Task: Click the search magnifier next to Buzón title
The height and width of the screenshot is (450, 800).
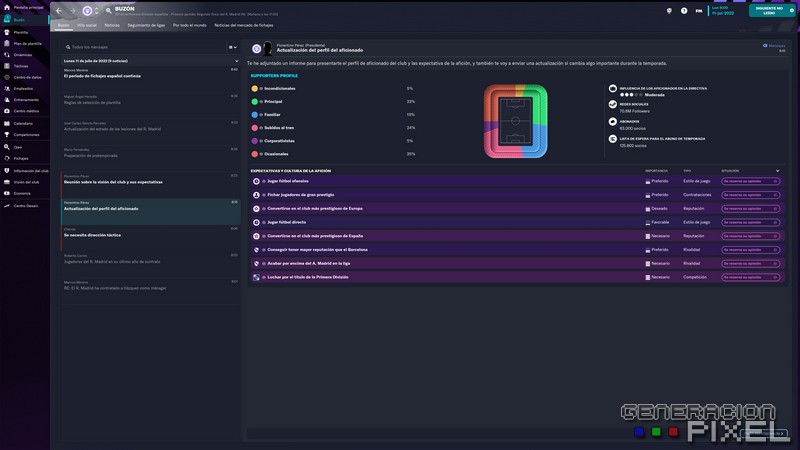Action: [x=109, y=11]
